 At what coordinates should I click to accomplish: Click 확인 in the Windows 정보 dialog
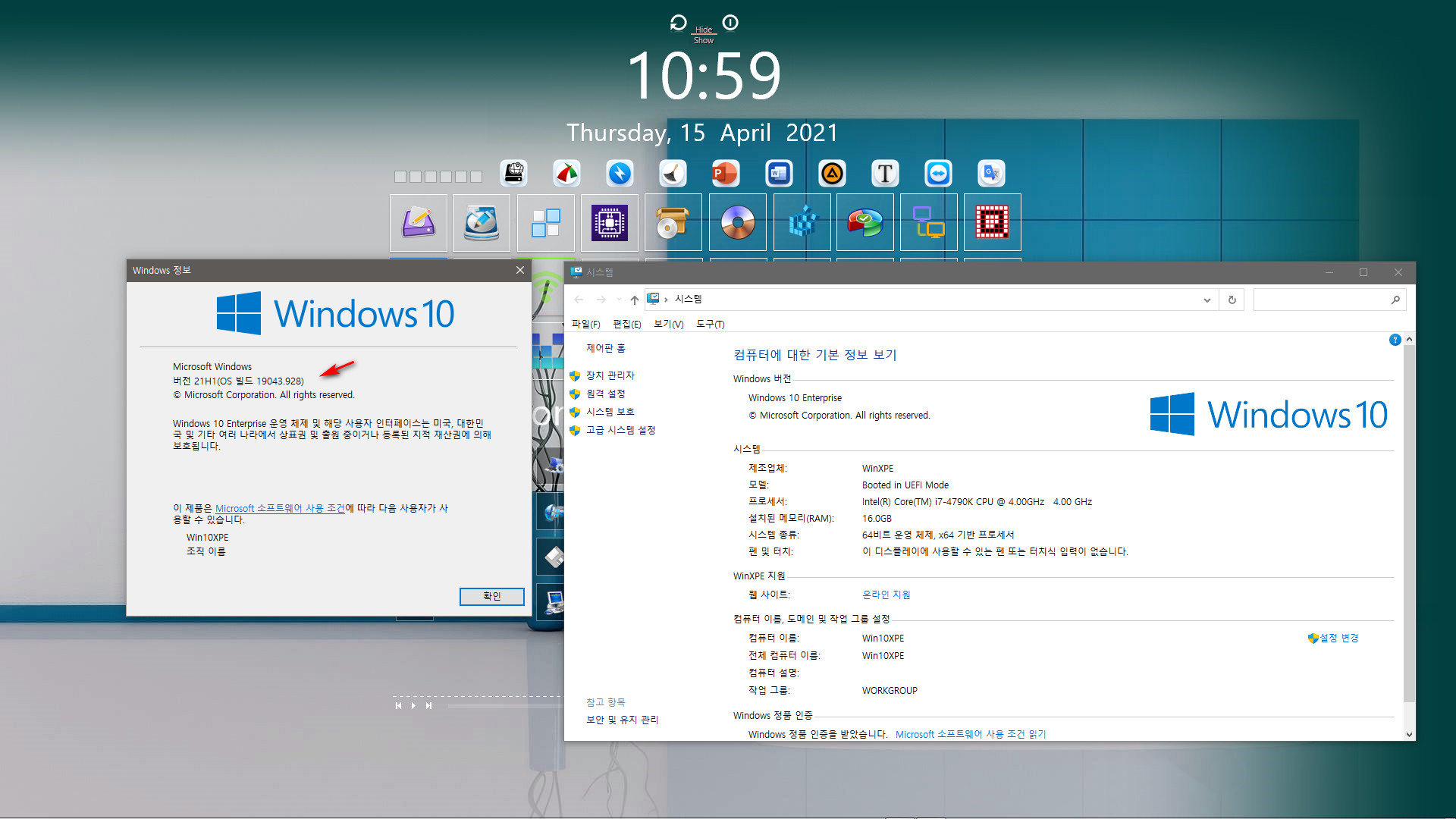pos(492,597)
